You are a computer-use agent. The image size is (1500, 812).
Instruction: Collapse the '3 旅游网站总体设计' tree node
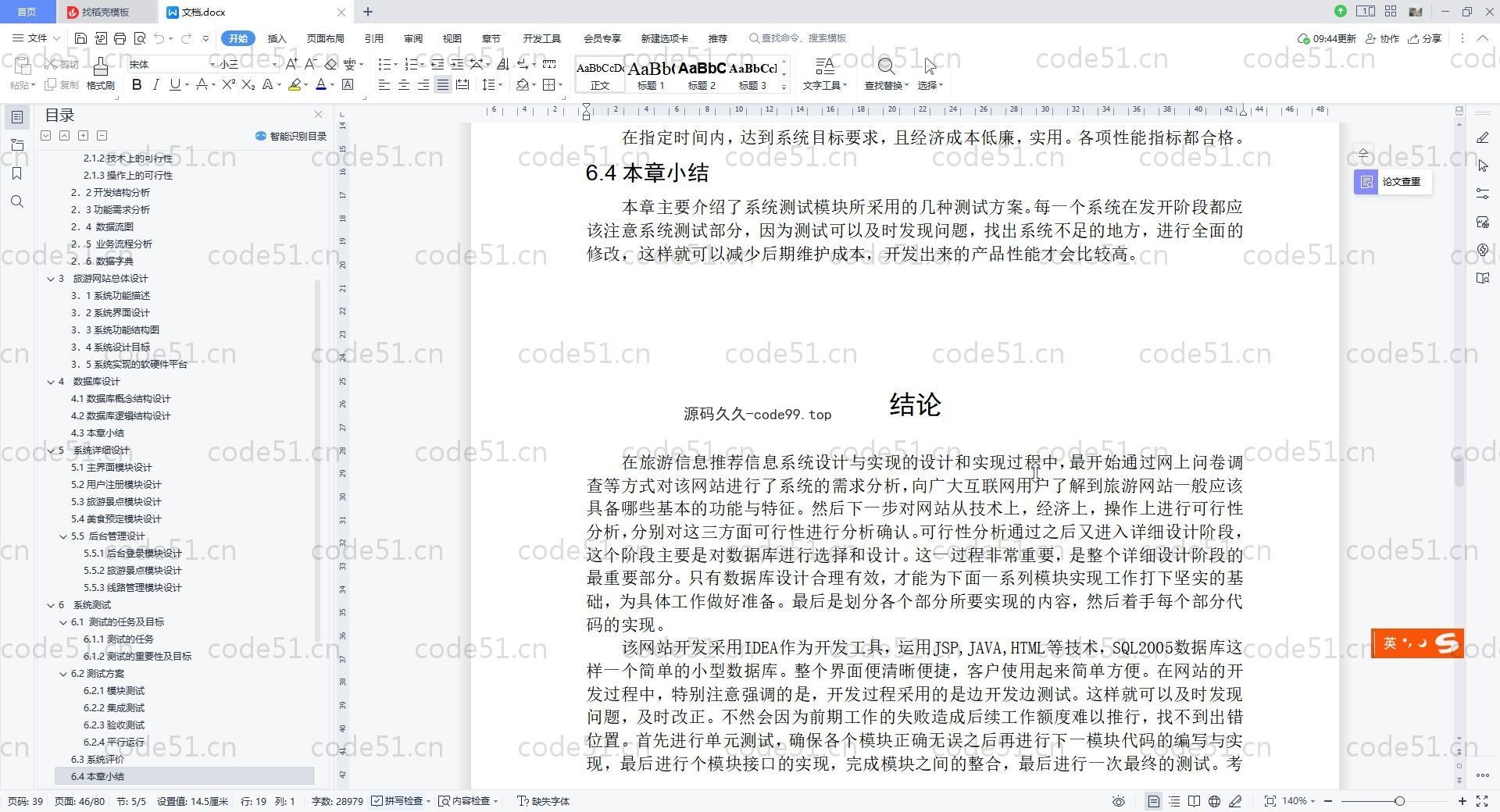click(51, 279)
